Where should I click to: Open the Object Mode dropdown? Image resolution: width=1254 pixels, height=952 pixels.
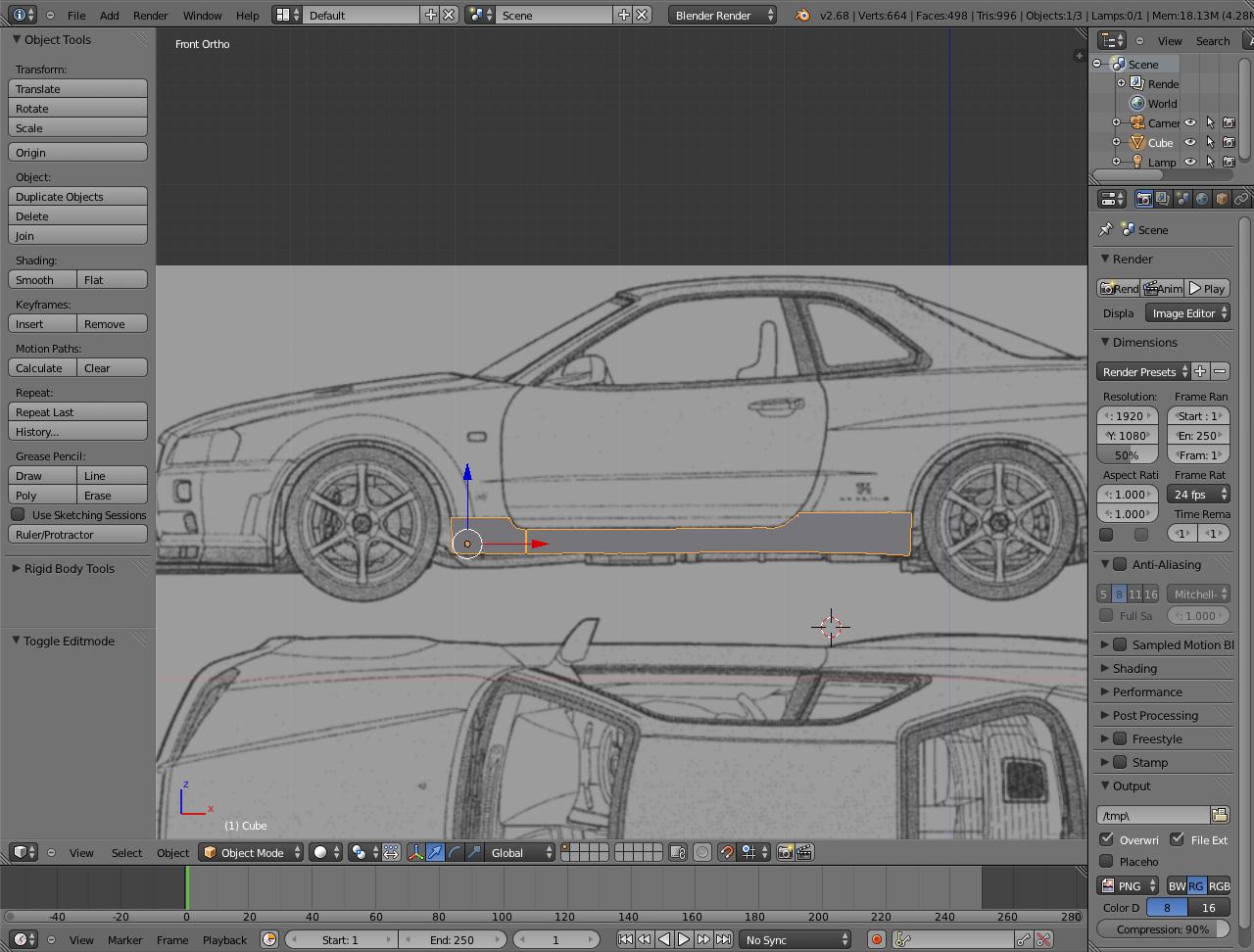click(x=252, y=853)
